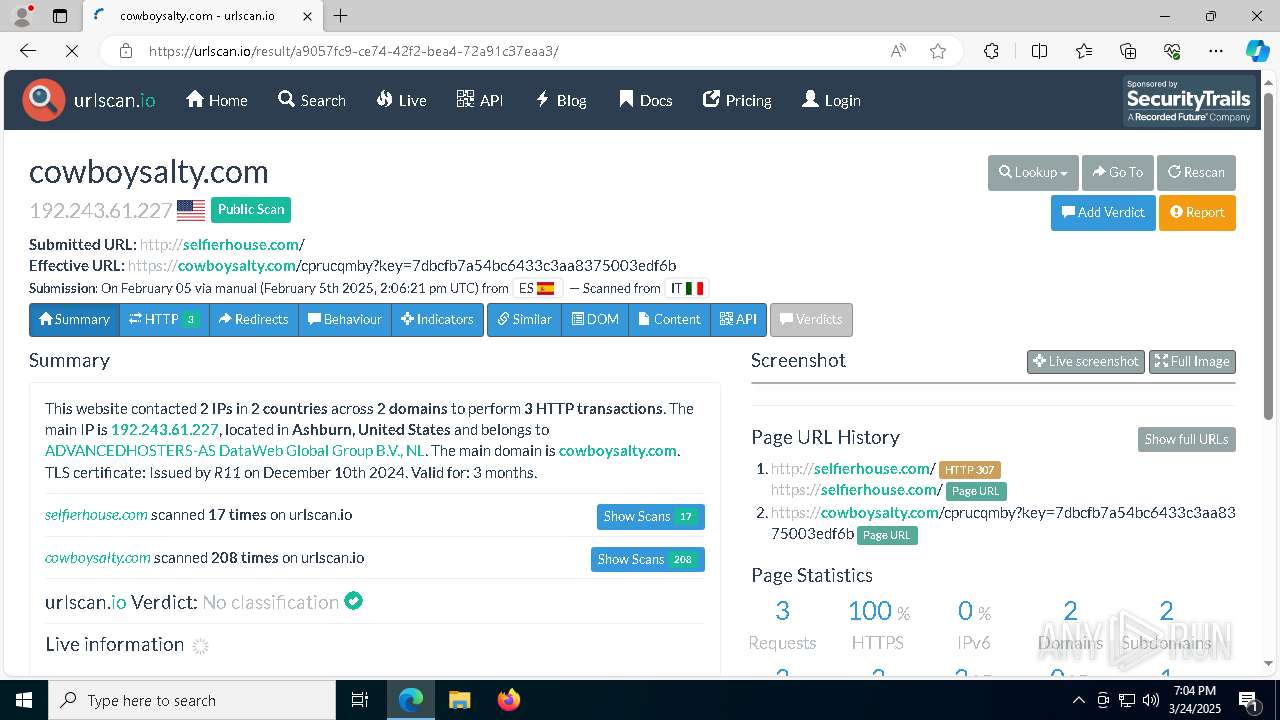The image size is (1280, 720).
Task: Open the Favorites list icon
Action: pyautogui.click(x=1084, y=51)
